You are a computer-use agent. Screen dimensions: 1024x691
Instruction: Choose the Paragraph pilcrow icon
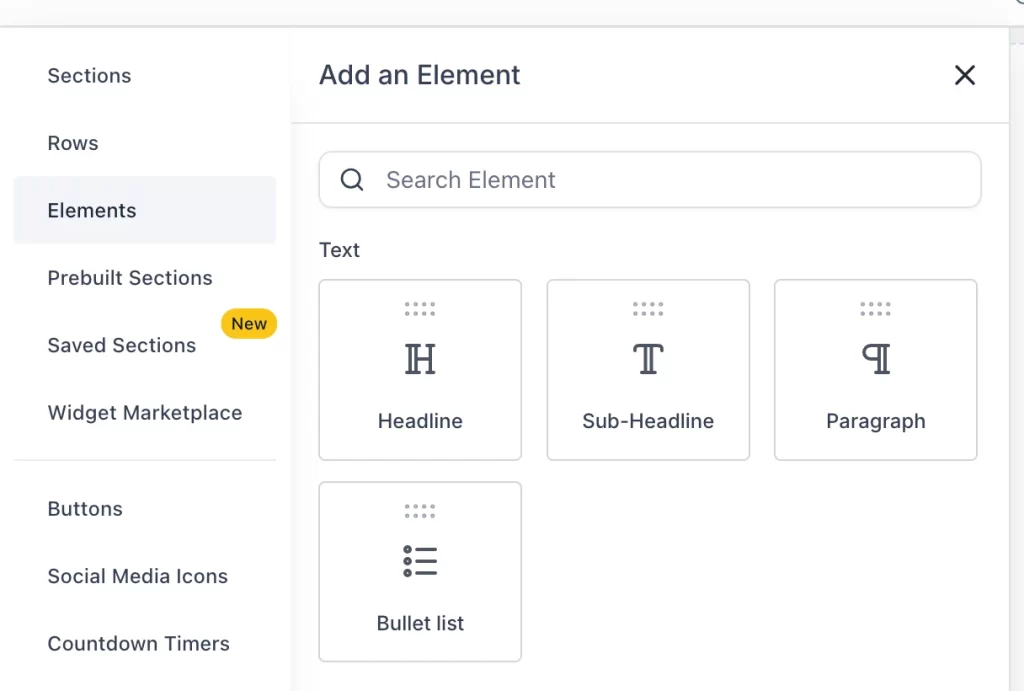click(x=876, y=360)
